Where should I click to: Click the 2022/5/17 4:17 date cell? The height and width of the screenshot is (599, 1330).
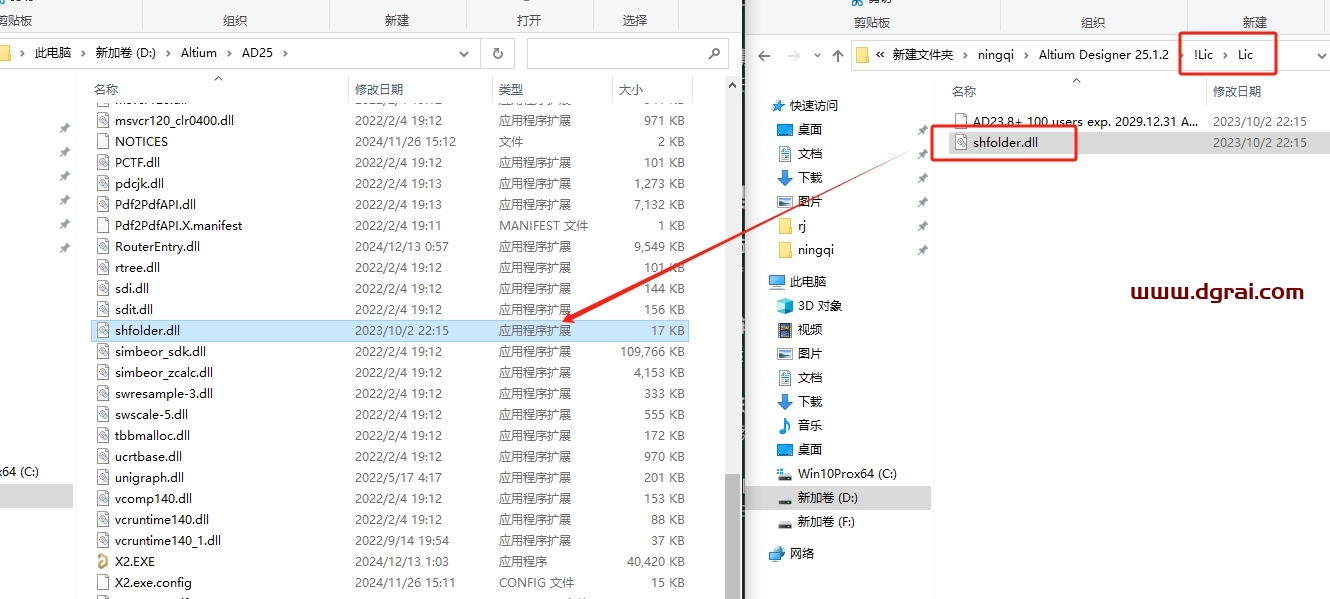tap(398, 477)
